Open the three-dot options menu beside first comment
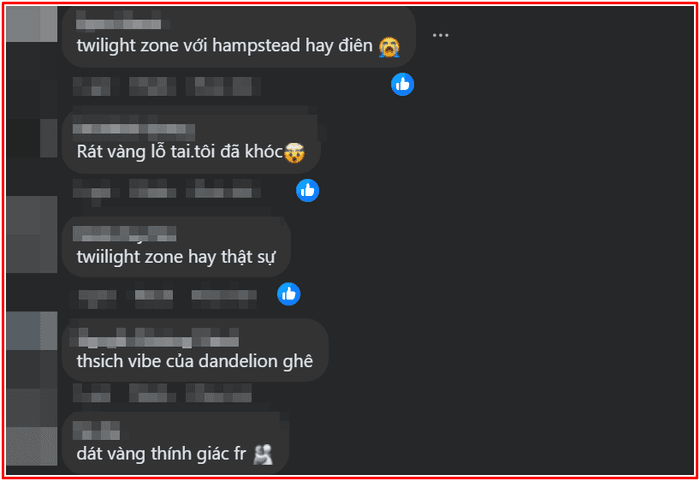Viewport: 700px width, 481px height. click(440, 35)
